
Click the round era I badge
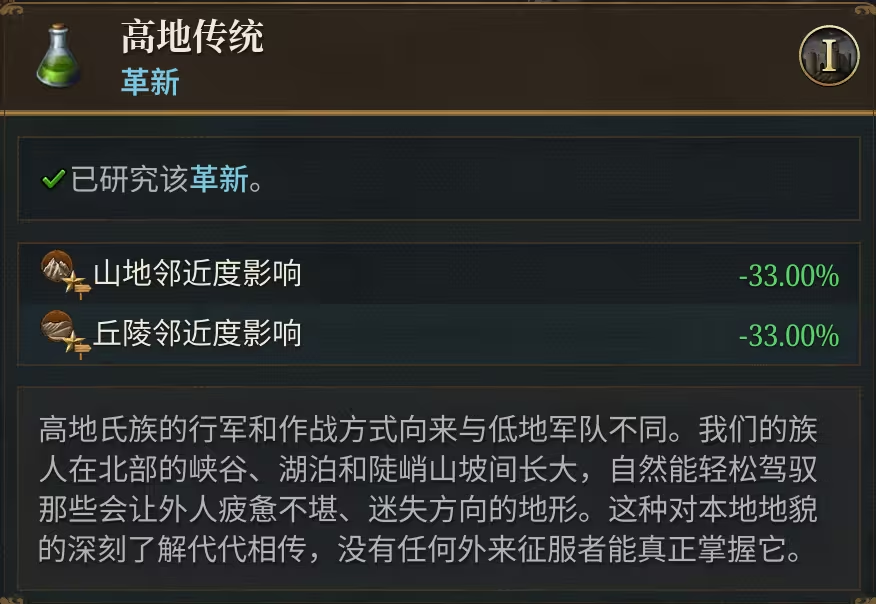pos(829,55)
